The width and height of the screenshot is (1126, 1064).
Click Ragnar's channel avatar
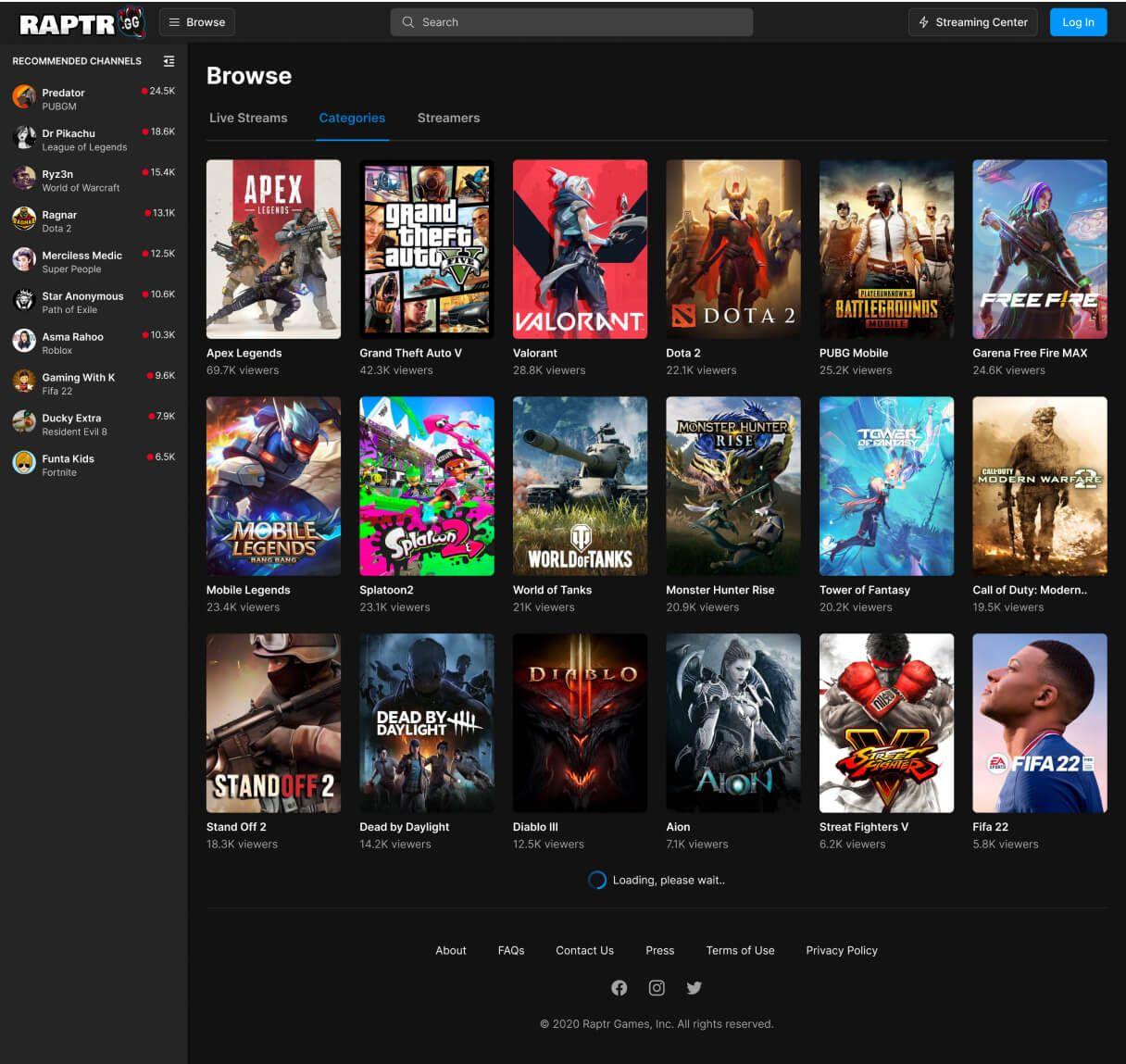pos(24,219)
